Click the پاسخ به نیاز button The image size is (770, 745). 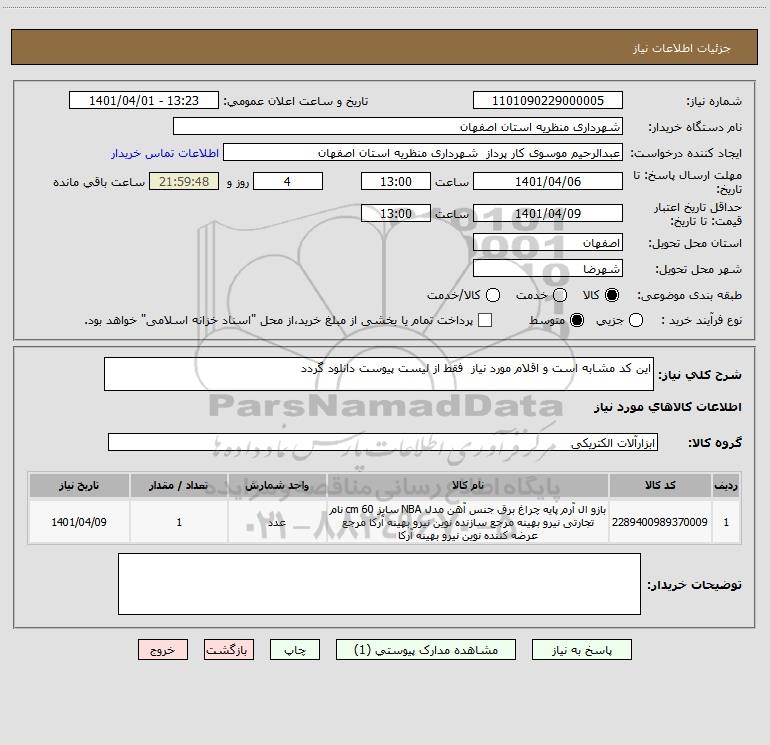(x=581, y=650)
